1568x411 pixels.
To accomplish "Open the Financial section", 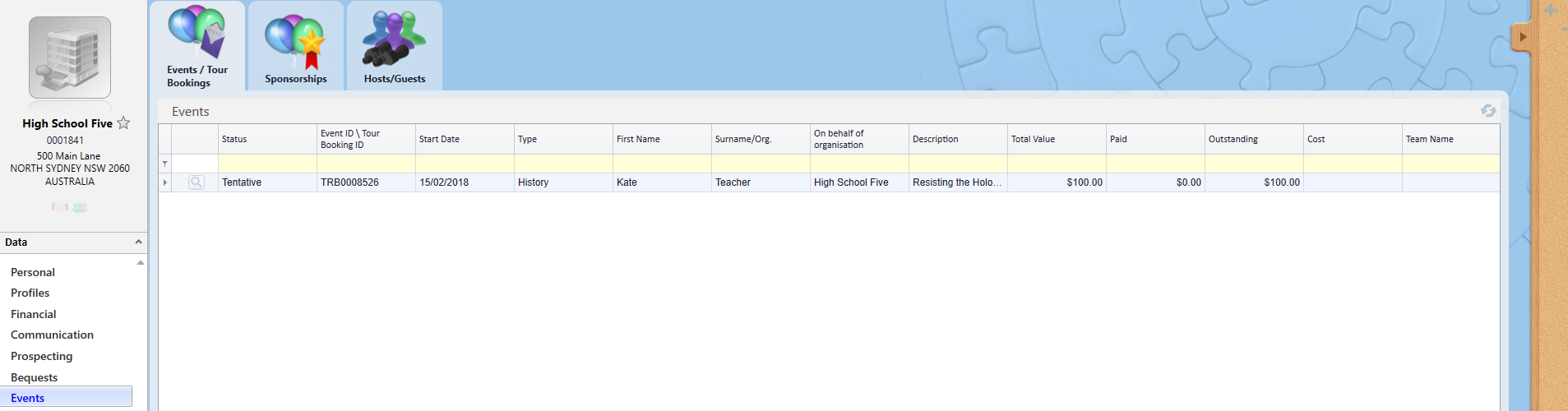I will [34, 314].
